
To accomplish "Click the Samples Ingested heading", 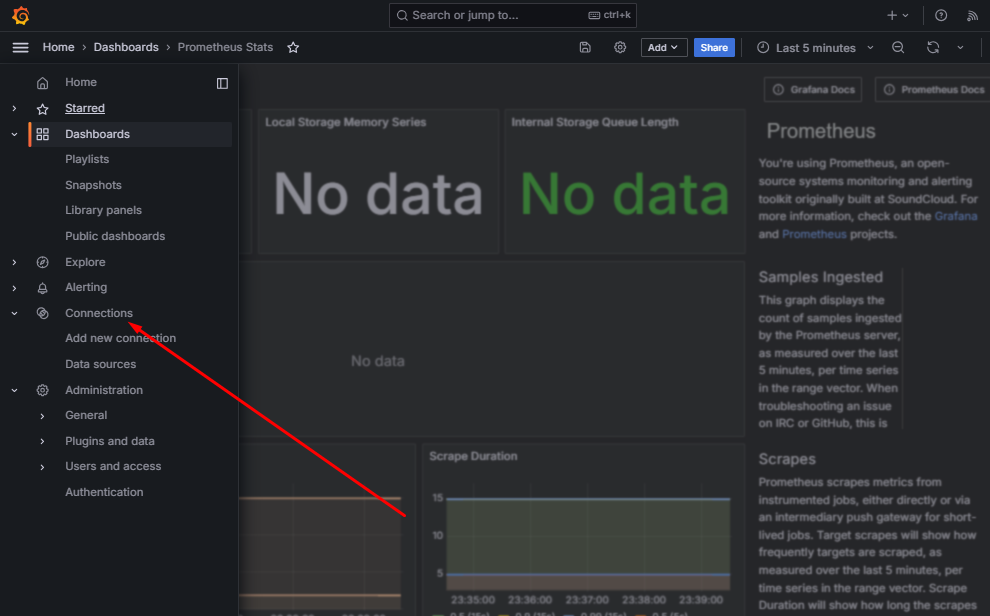I will point(821,277).
